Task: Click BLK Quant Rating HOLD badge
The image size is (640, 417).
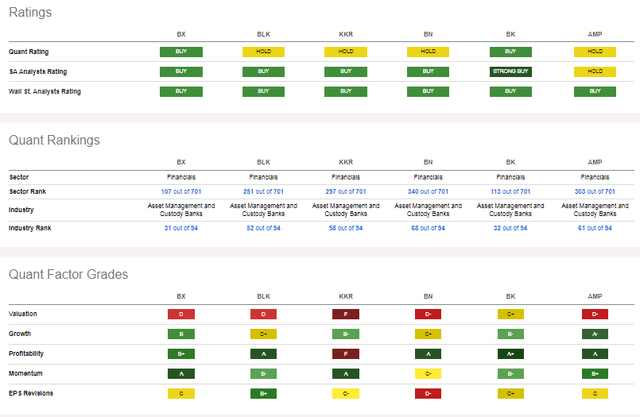Action: click(263, 52)
